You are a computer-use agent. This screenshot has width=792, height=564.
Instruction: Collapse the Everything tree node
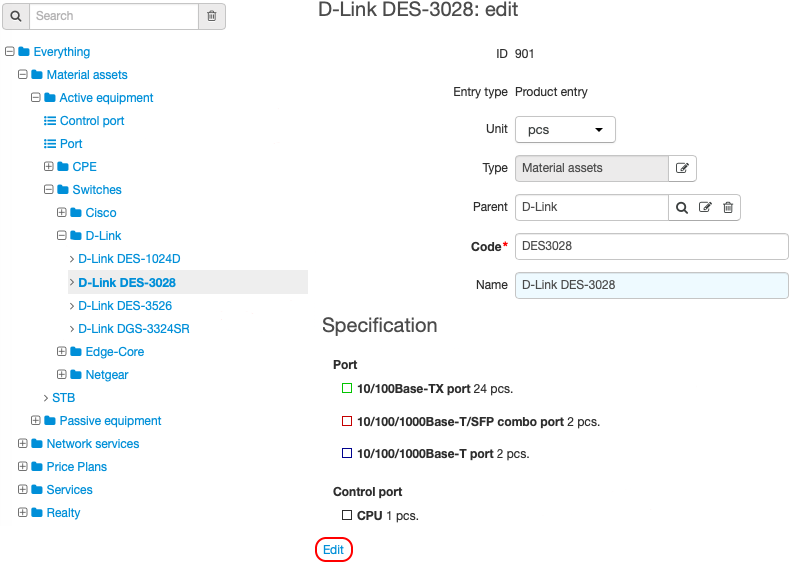point(10,52)
